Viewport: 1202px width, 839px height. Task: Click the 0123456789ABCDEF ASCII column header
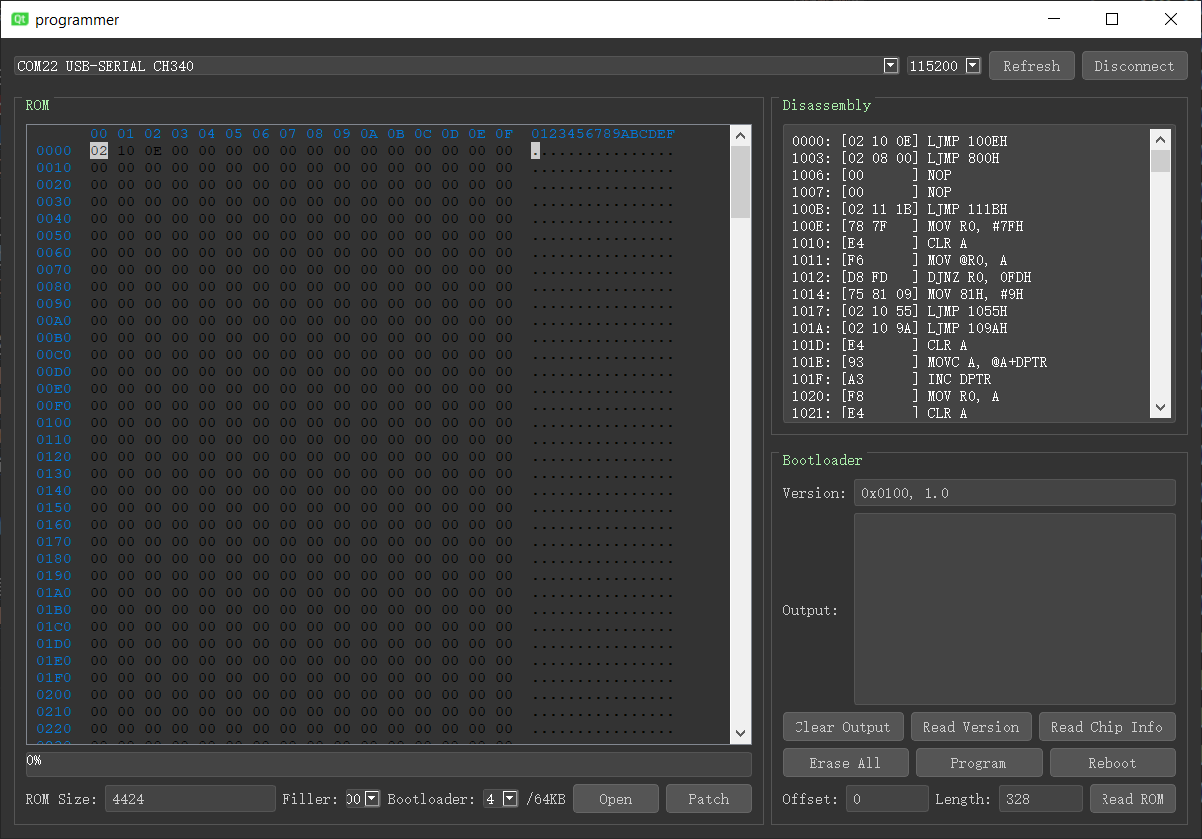tap(603, 134)
